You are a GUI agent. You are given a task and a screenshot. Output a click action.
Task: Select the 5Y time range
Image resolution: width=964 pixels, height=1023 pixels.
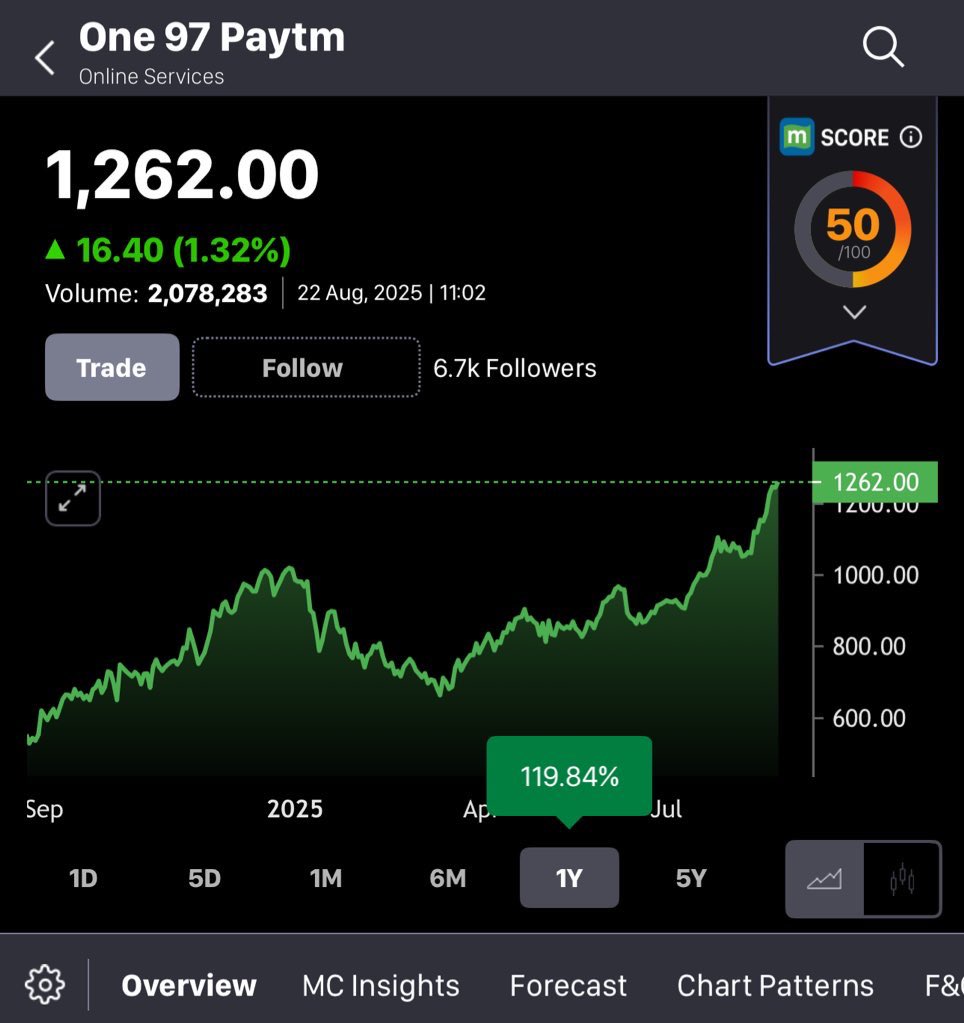pos(691,878)
